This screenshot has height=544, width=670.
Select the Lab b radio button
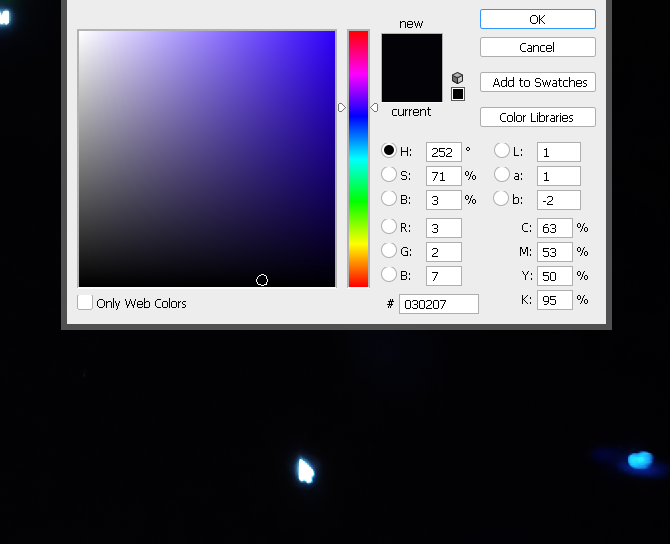click(501, 198)
